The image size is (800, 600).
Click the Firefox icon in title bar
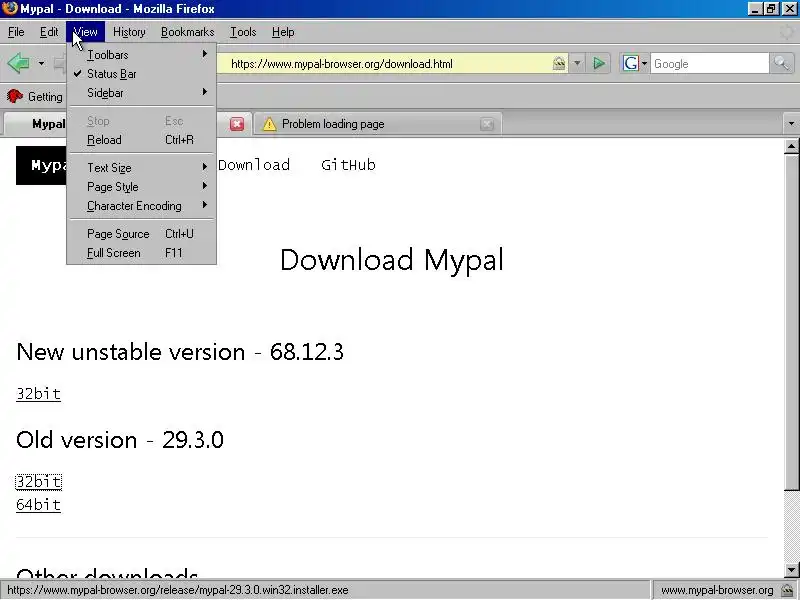pos(10,9)
